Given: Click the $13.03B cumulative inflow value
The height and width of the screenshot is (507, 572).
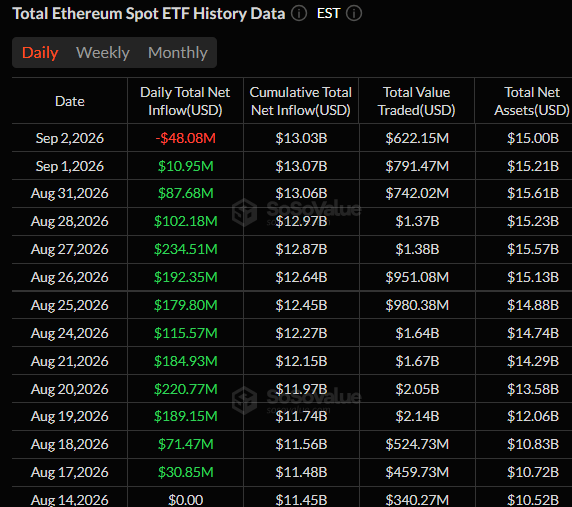Looking at the screenshot, I should pos(301,138).
